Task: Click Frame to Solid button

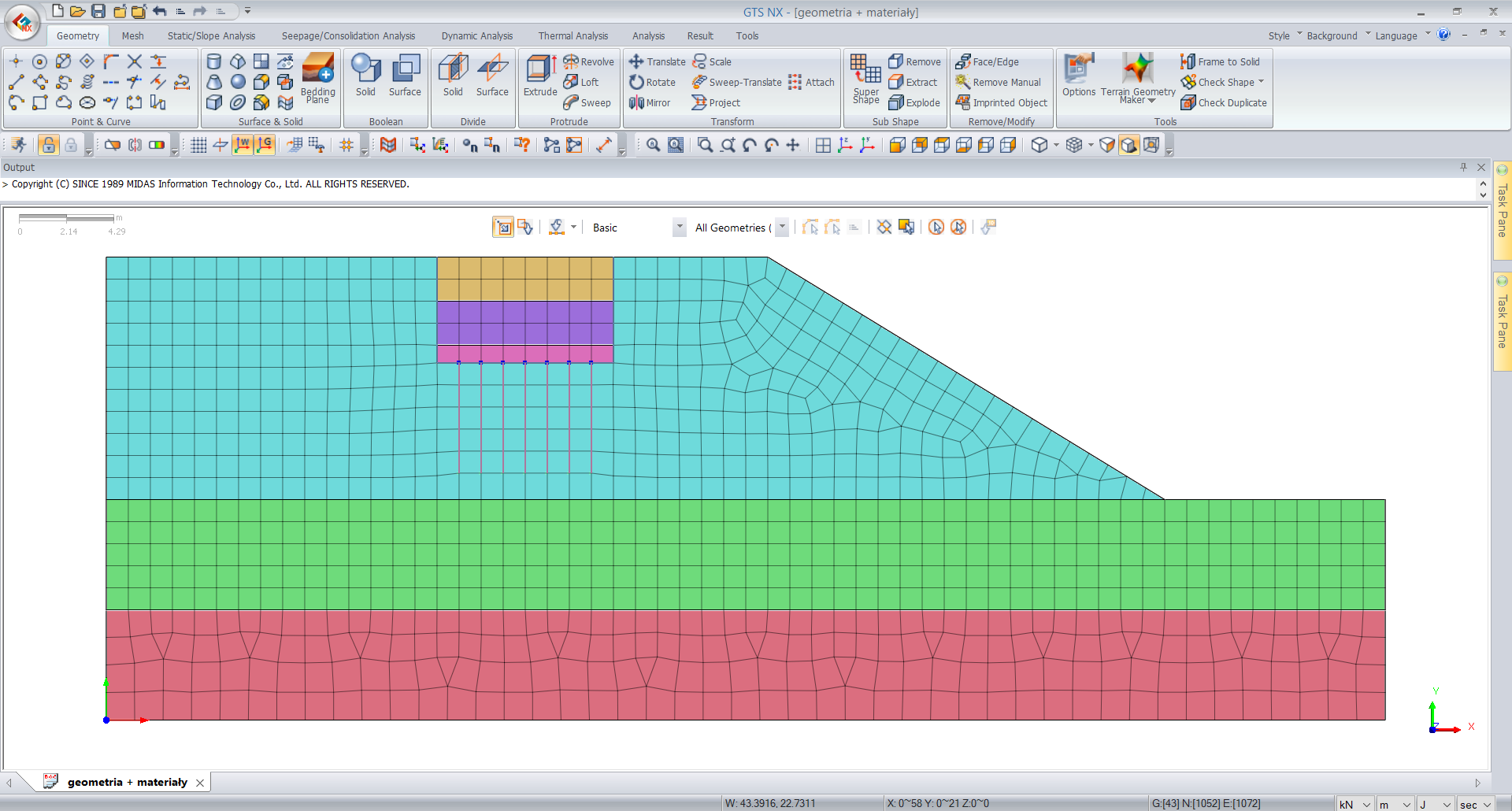Action: point(1220,61)
